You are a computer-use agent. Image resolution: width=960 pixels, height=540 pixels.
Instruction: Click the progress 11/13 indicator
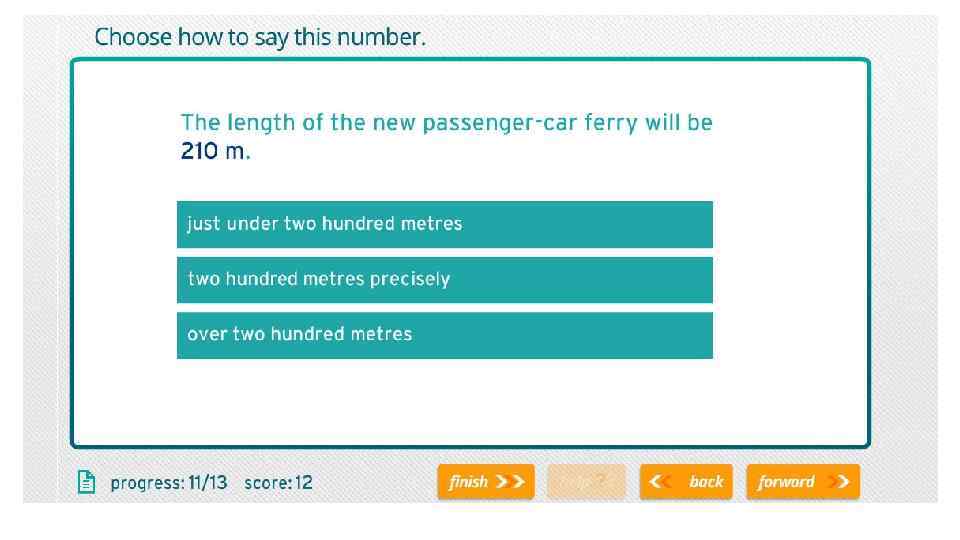tap(169, 483)
